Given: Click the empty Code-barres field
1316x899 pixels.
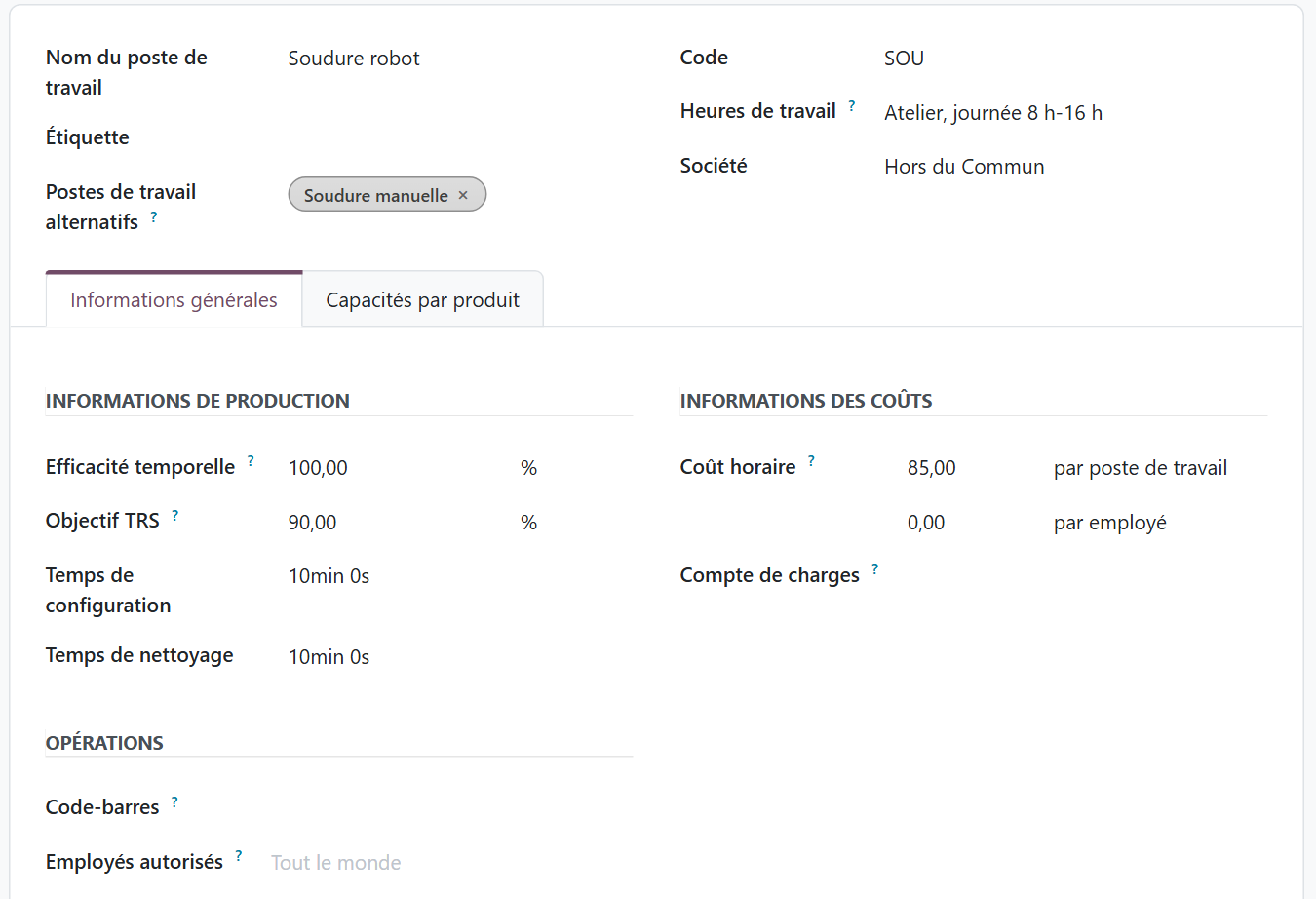Looking at the screenshot, I should 452,808.
